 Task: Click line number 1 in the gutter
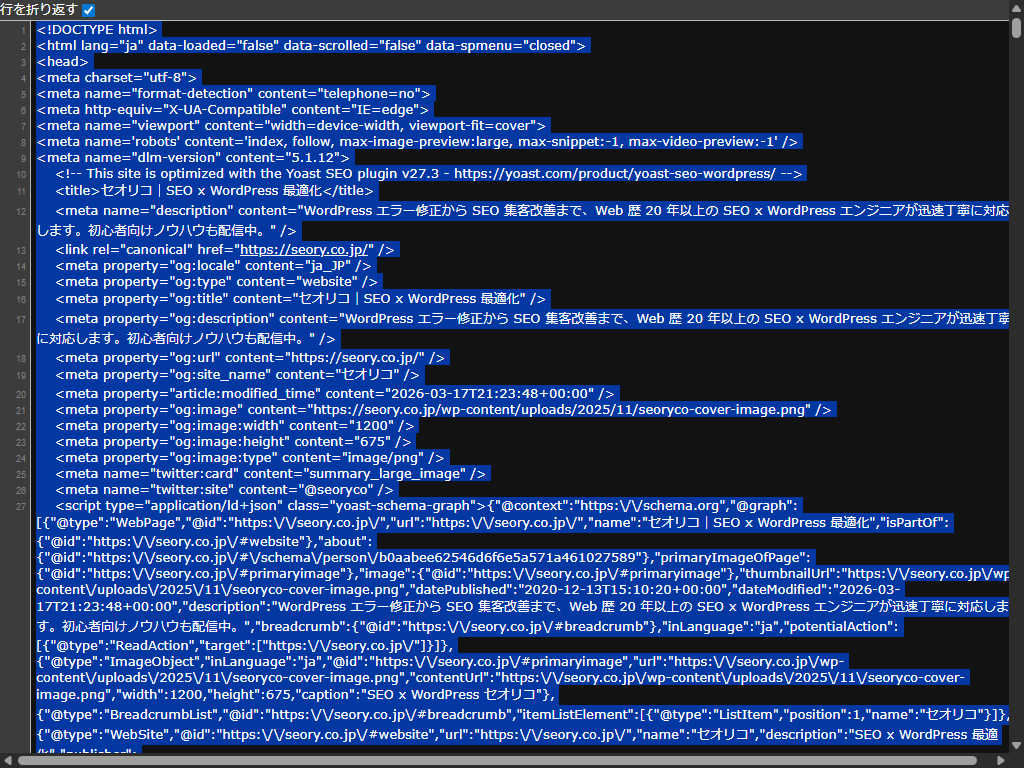[23, 30]
